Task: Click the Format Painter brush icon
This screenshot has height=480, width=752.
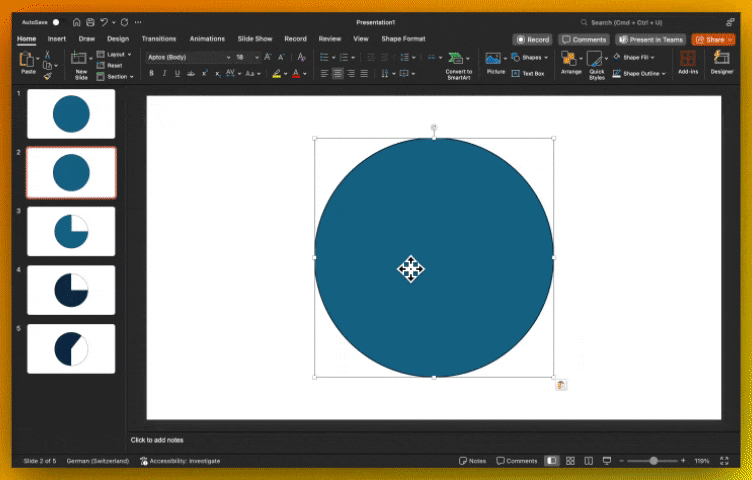Action: coord(47,76)
